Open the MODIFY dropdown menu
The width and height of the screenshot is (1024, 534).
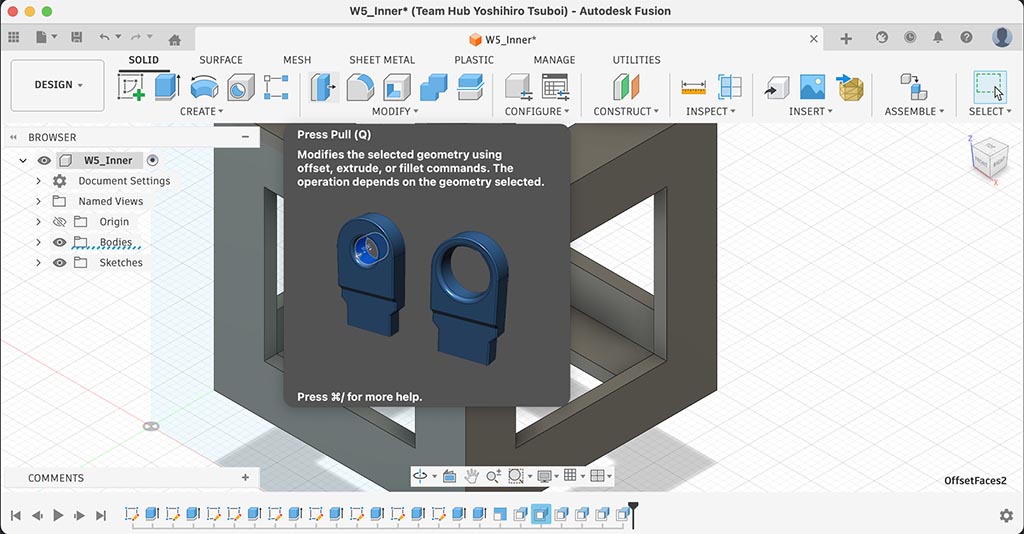395,112
